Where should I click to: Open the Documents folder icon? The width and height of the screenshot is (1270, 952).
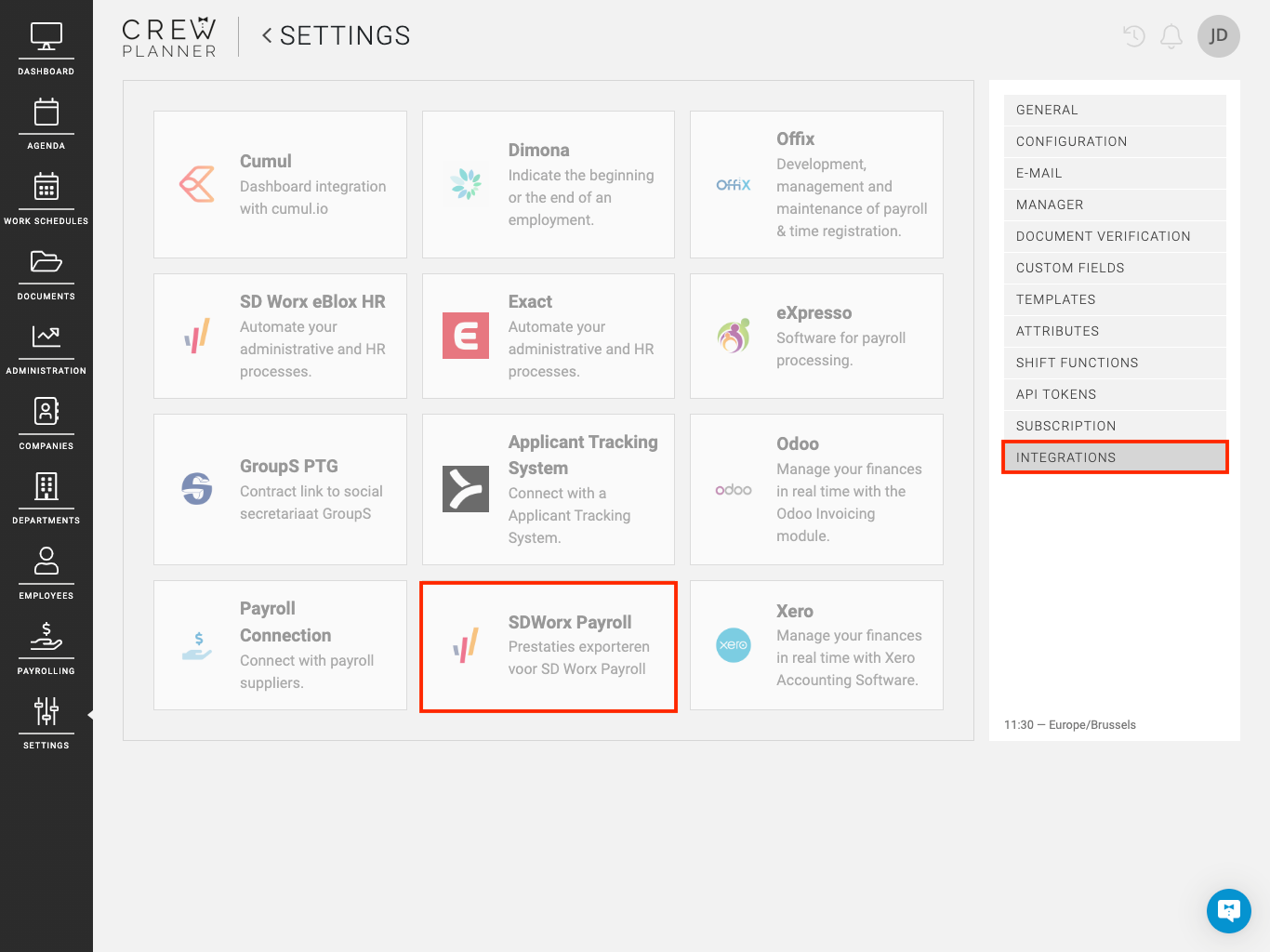46,273
